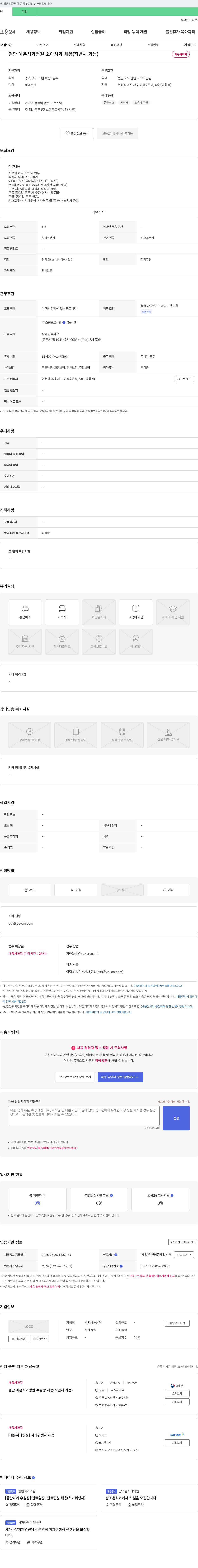Open the 지도 보기 dropdown in 근무 예정지
The height and width of the screenshot is (1568, 198).
pos(184,379)
